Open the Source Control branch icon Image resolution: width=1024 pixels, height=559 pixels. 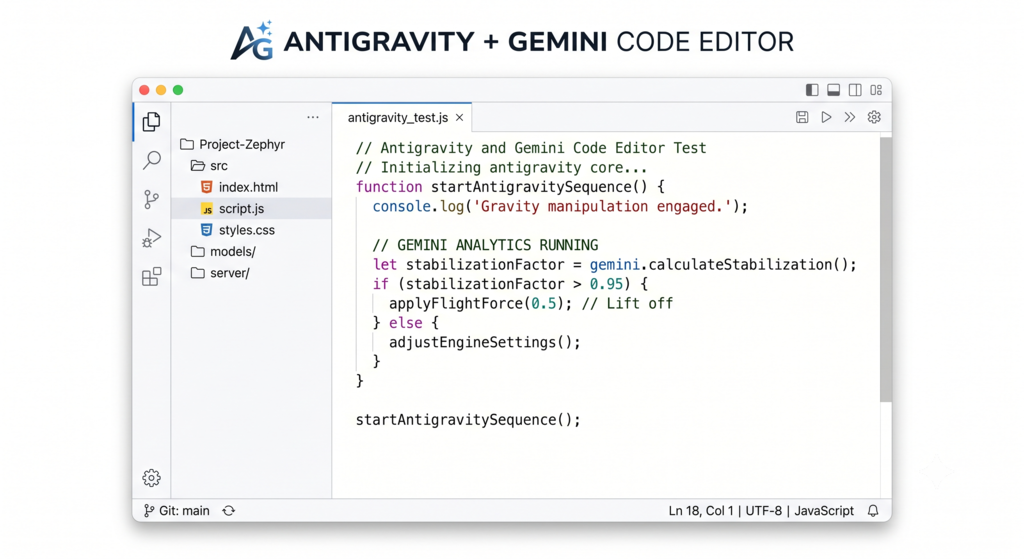tap(151, 199)
